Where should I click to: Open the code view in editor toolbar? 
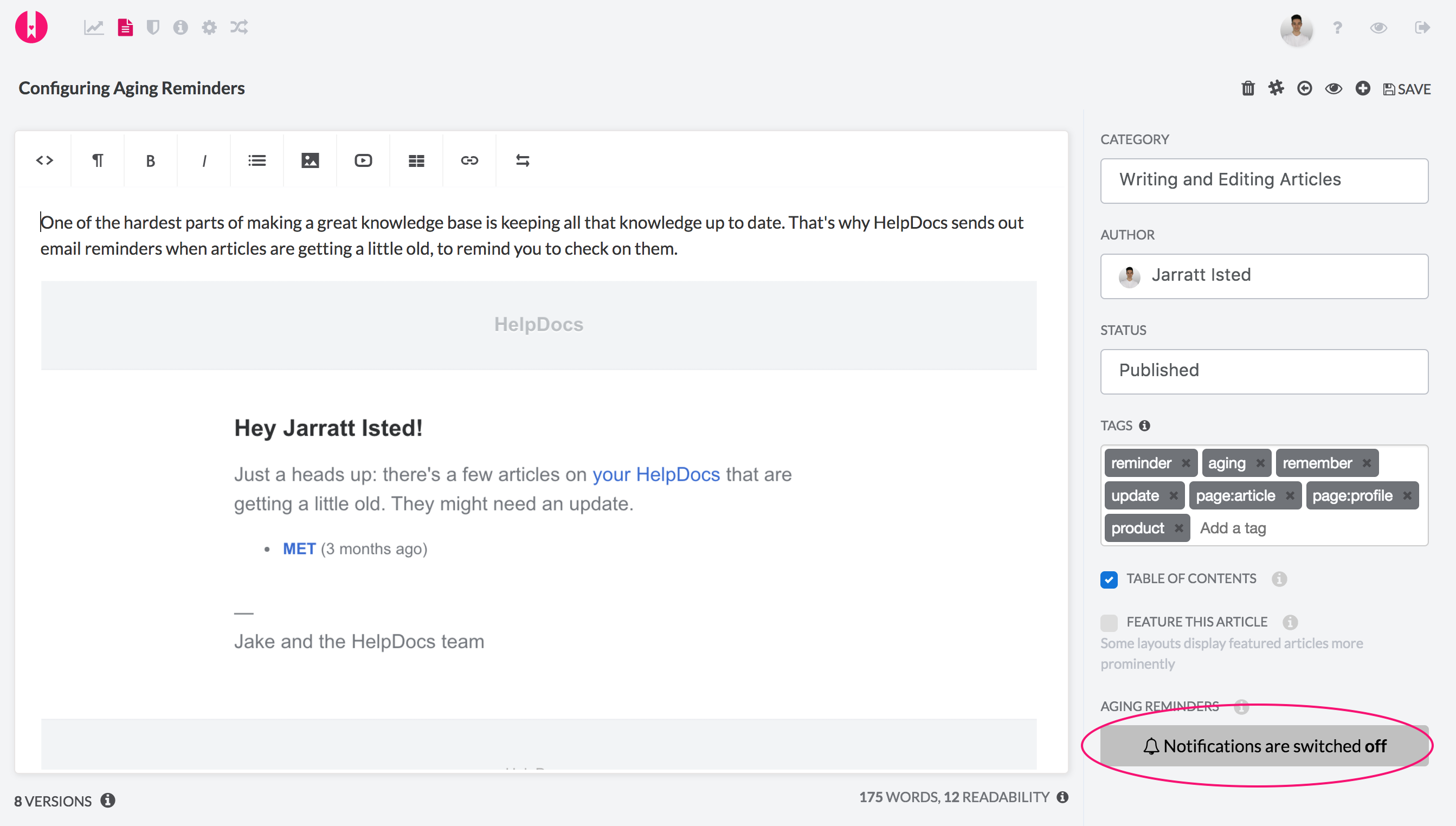coord(44,160)
